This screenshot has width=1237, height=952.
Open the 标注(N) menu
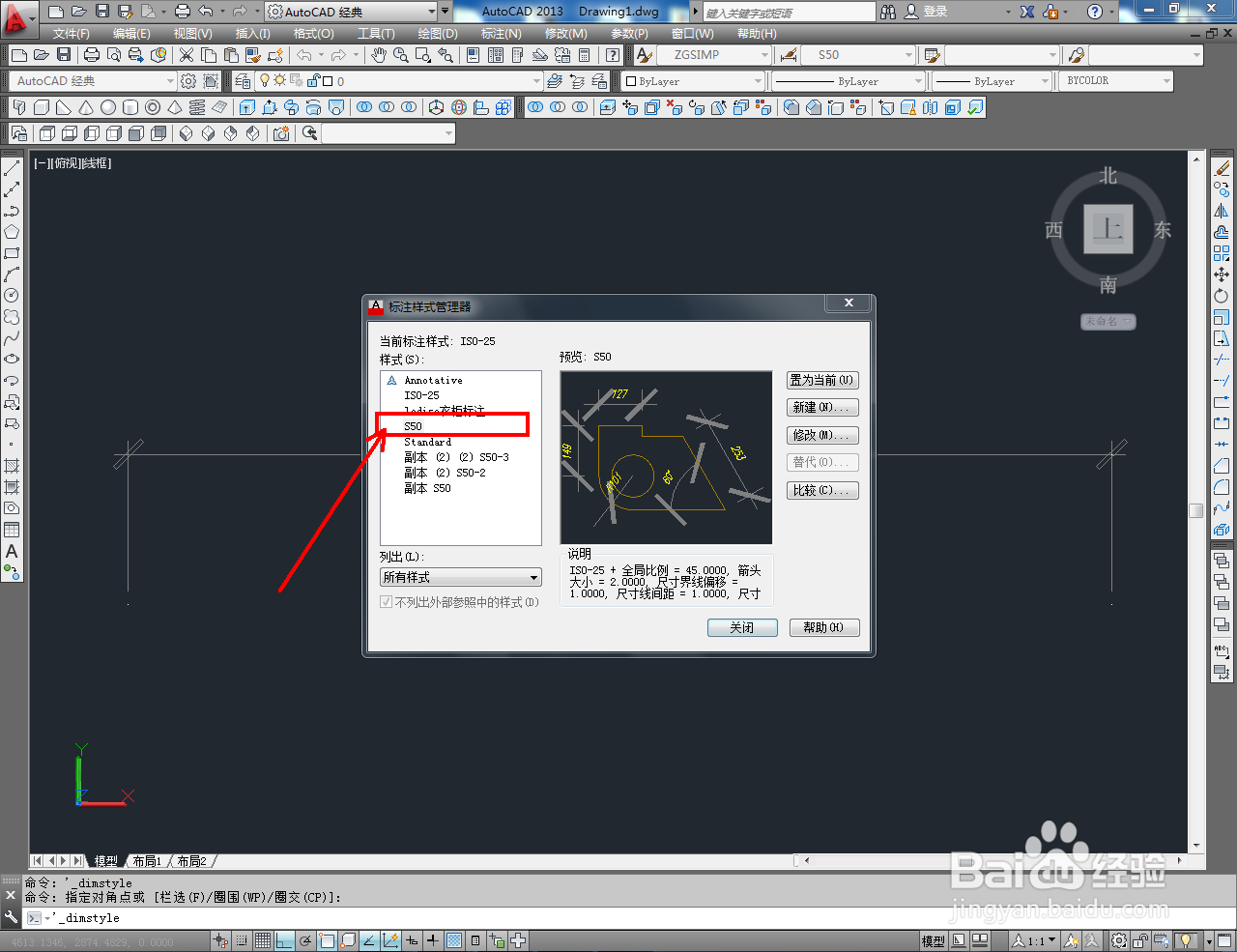pyautogui.click(x=502, y=34)
